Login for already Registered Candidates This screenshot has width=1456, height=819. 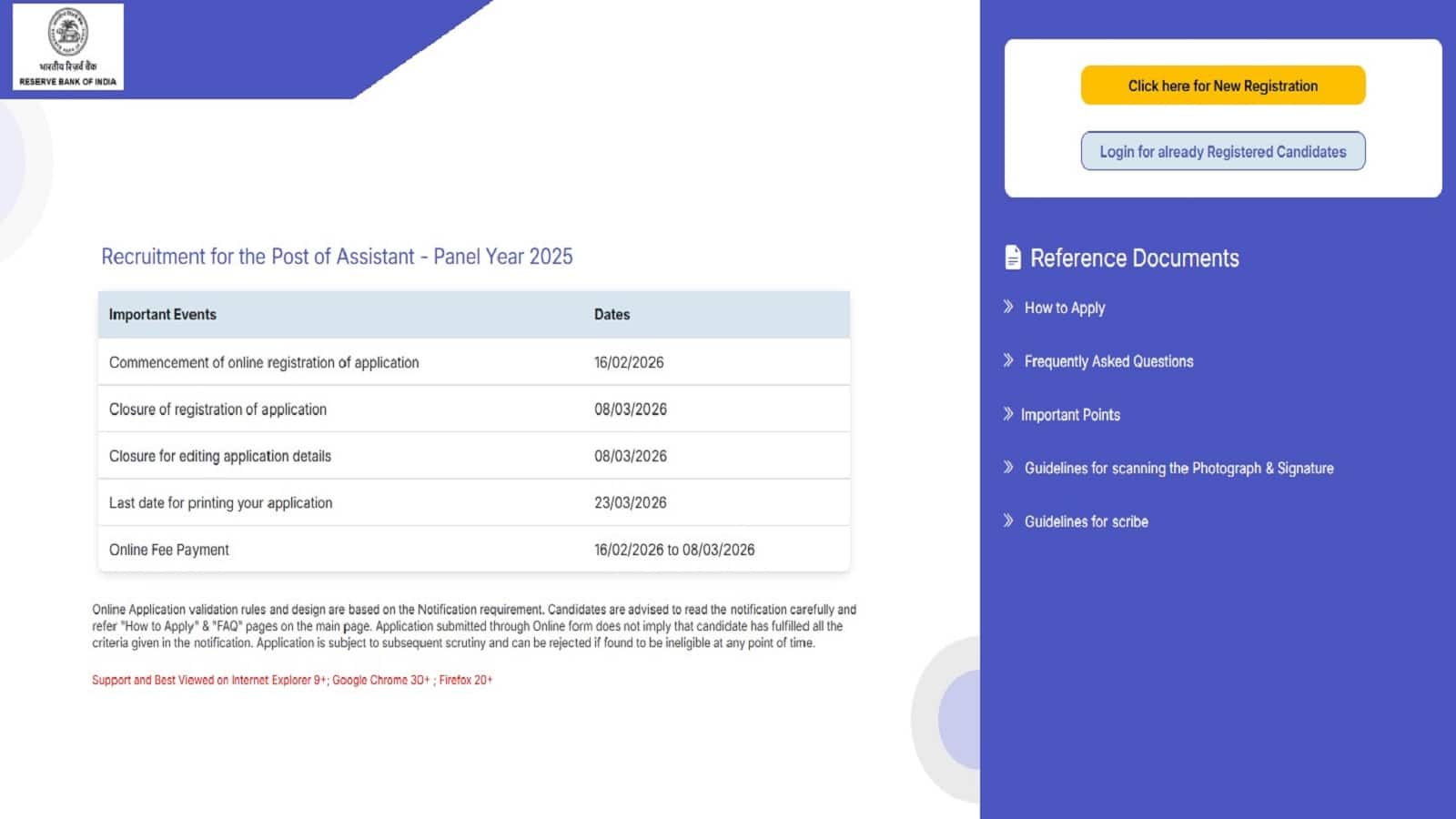click(1222, 151)
